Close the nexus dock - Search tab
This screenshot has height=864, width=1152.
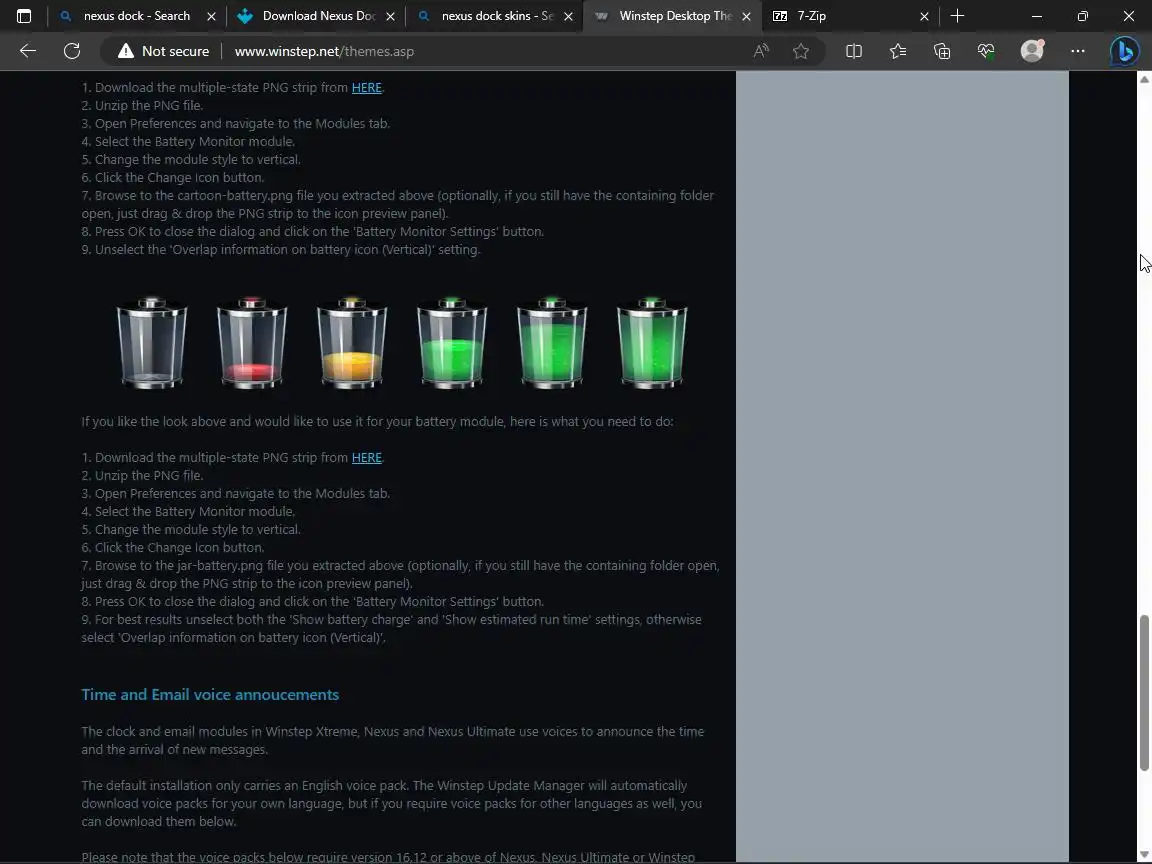(212, 16)
